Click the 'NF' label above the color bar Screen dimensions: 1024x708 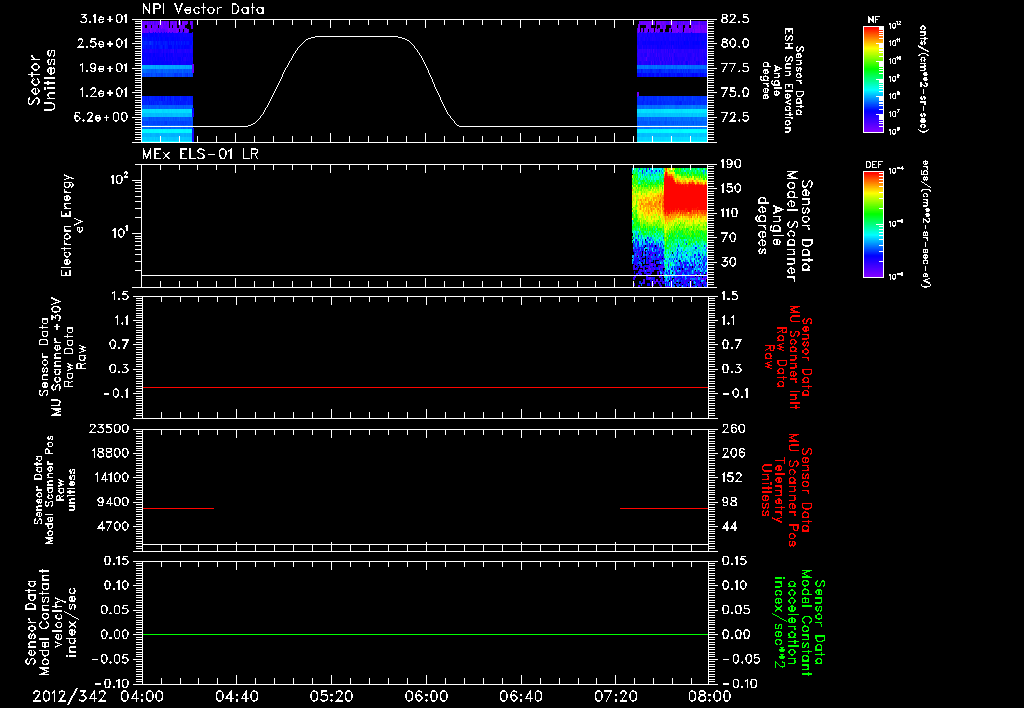(874, 20)
